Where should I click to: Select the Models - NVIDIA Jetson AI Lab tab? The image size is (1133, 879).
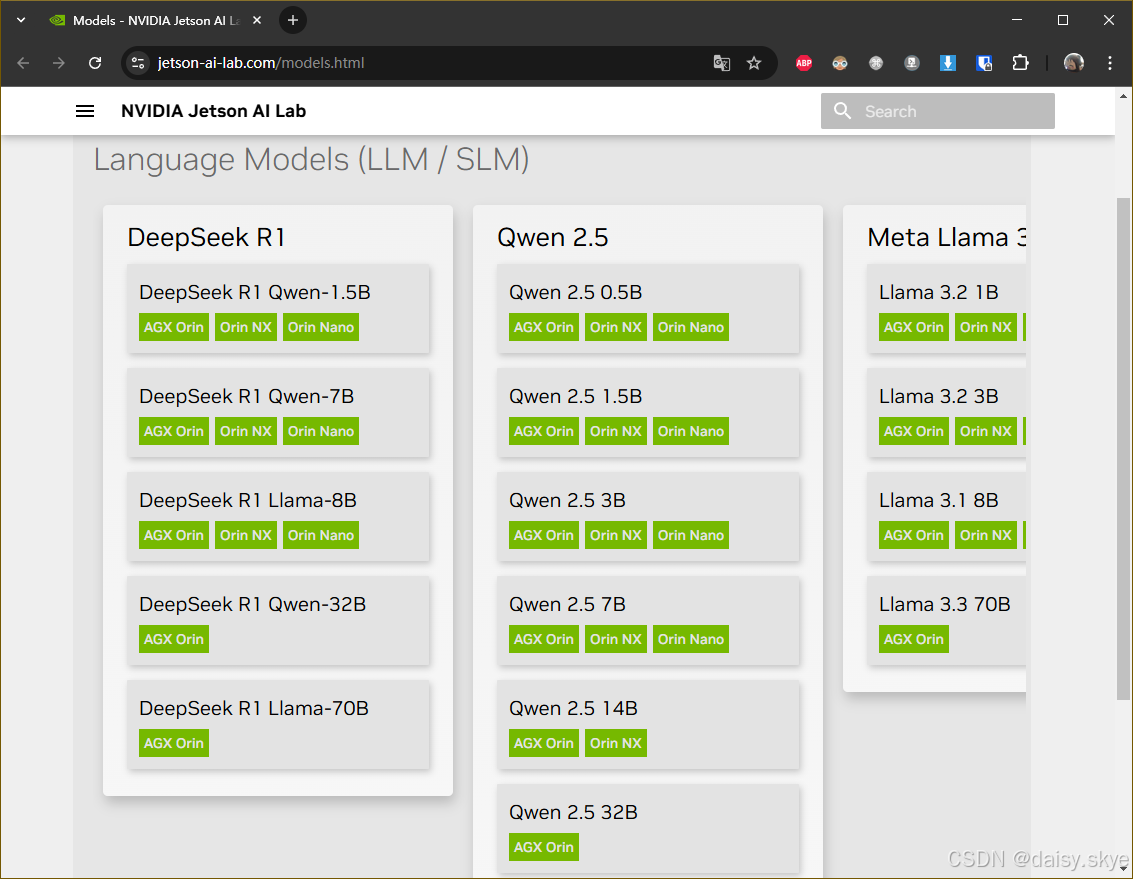[x=155, y=20]
